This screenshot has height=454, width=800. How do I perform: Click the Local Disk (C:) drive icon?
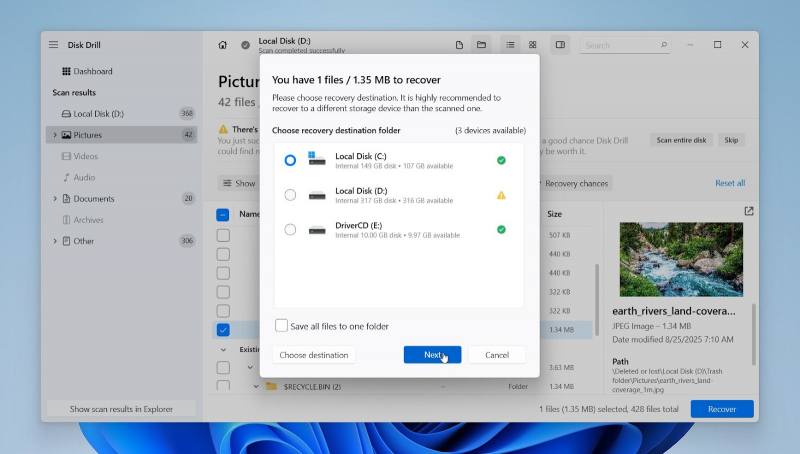point(317,159)
